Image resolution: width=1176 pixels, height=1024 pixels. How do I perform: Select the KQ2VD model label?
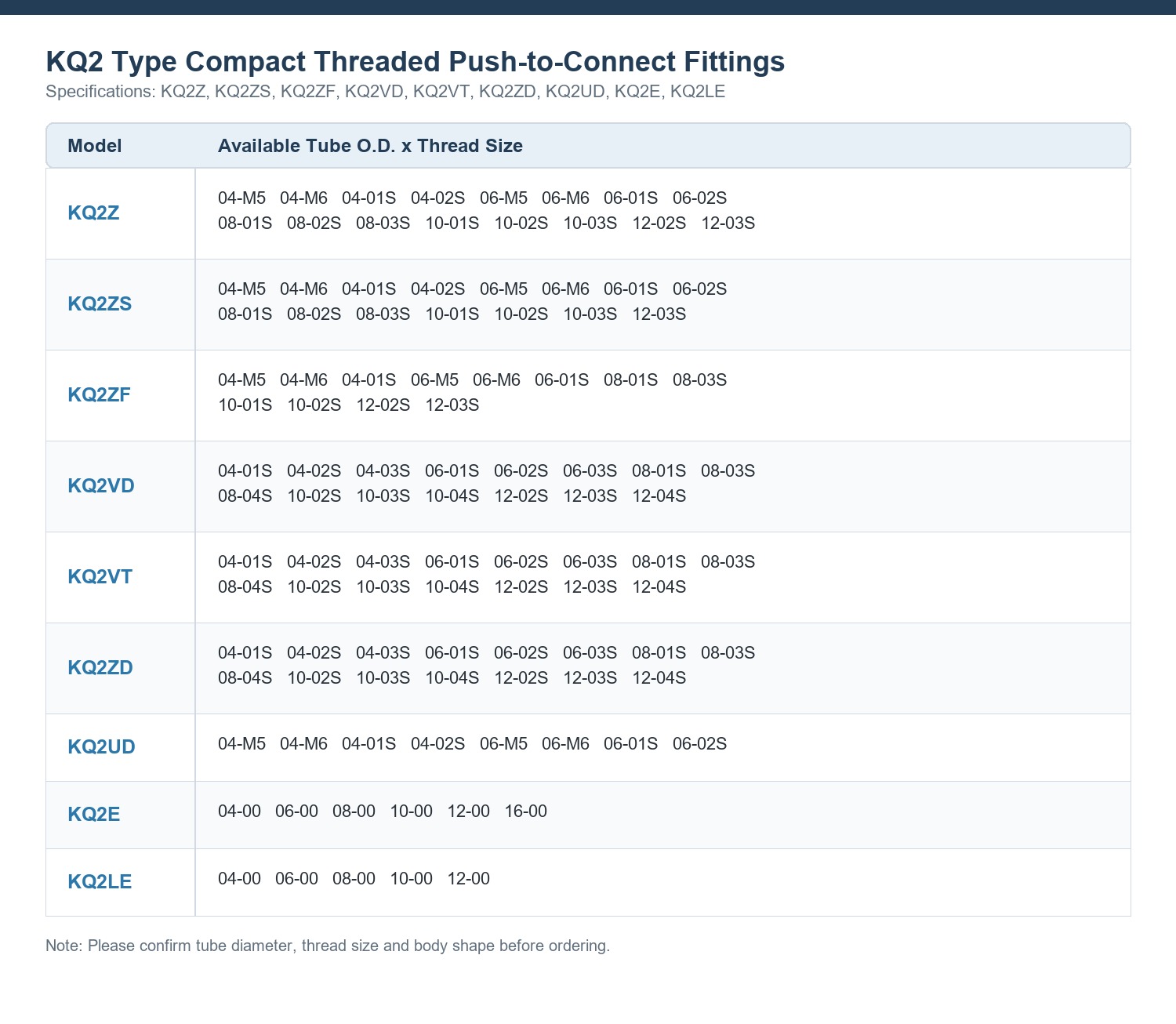pos(101,486)
